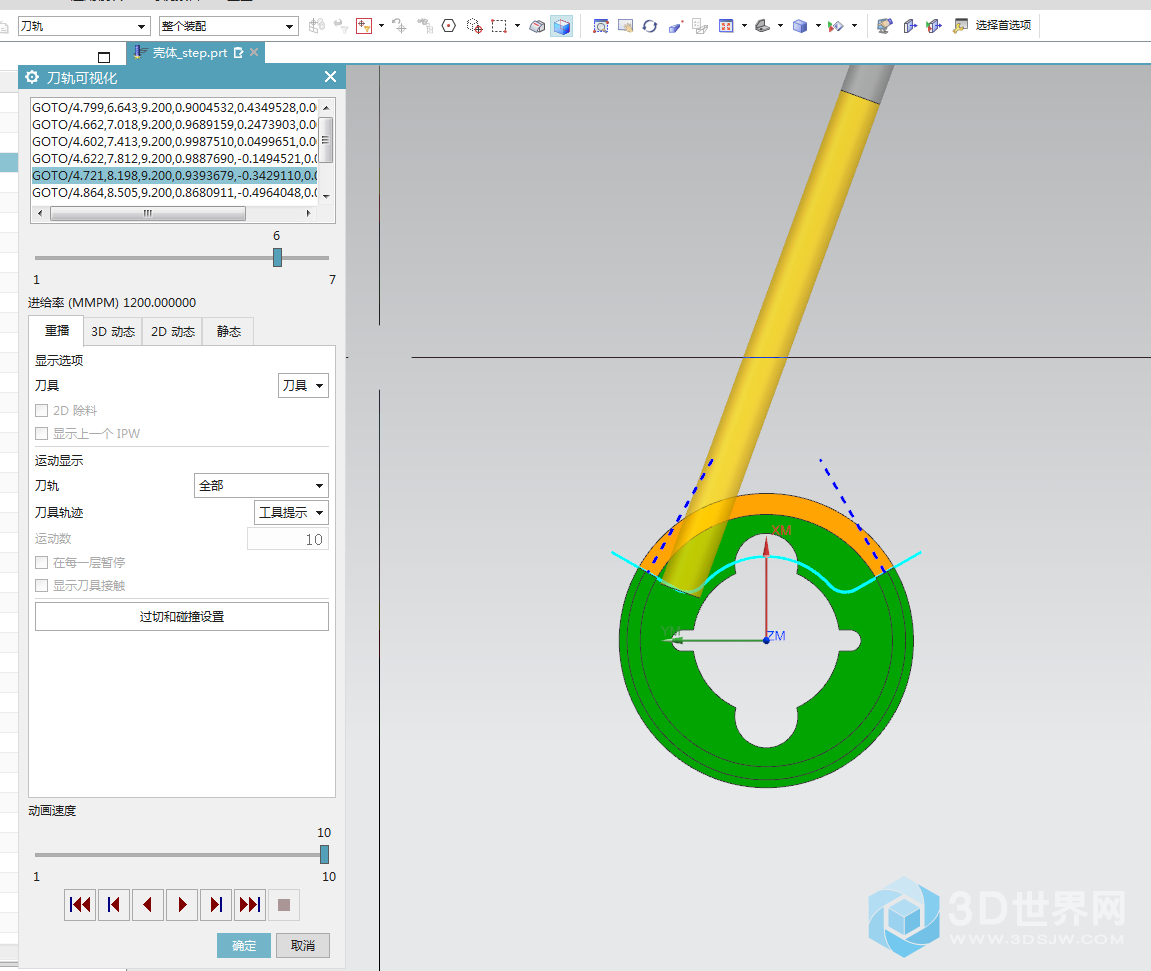
Task: Open the 刀轨 全部 dropdown
Action: [x=261, y=486]
